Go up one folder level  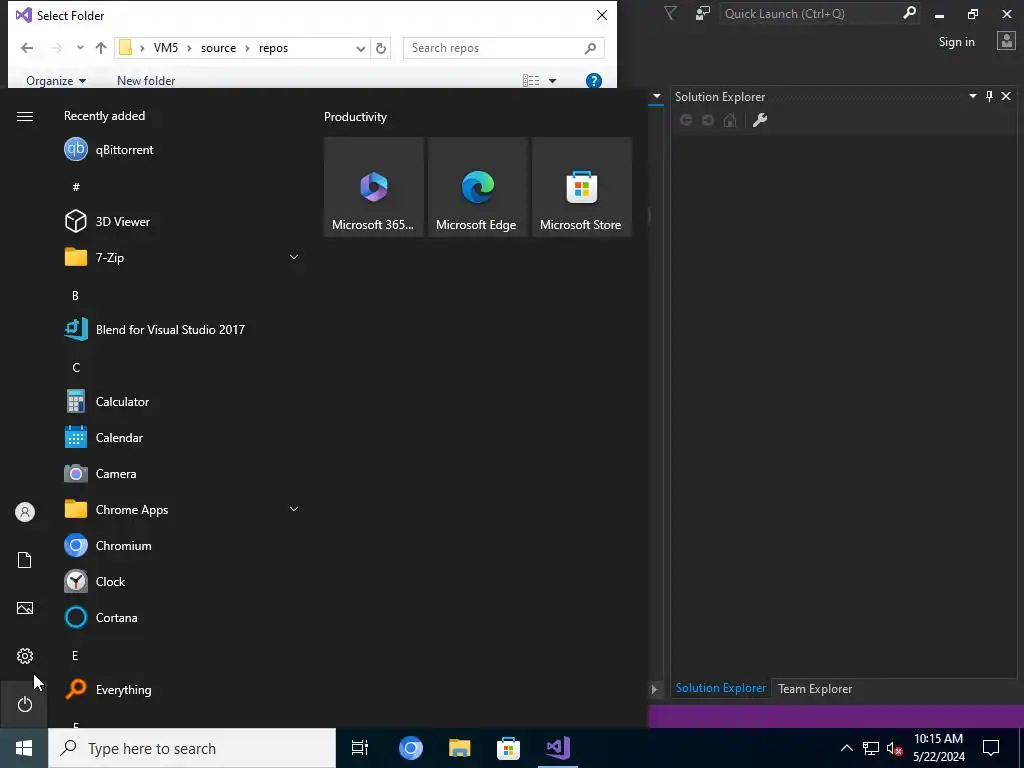101,48
